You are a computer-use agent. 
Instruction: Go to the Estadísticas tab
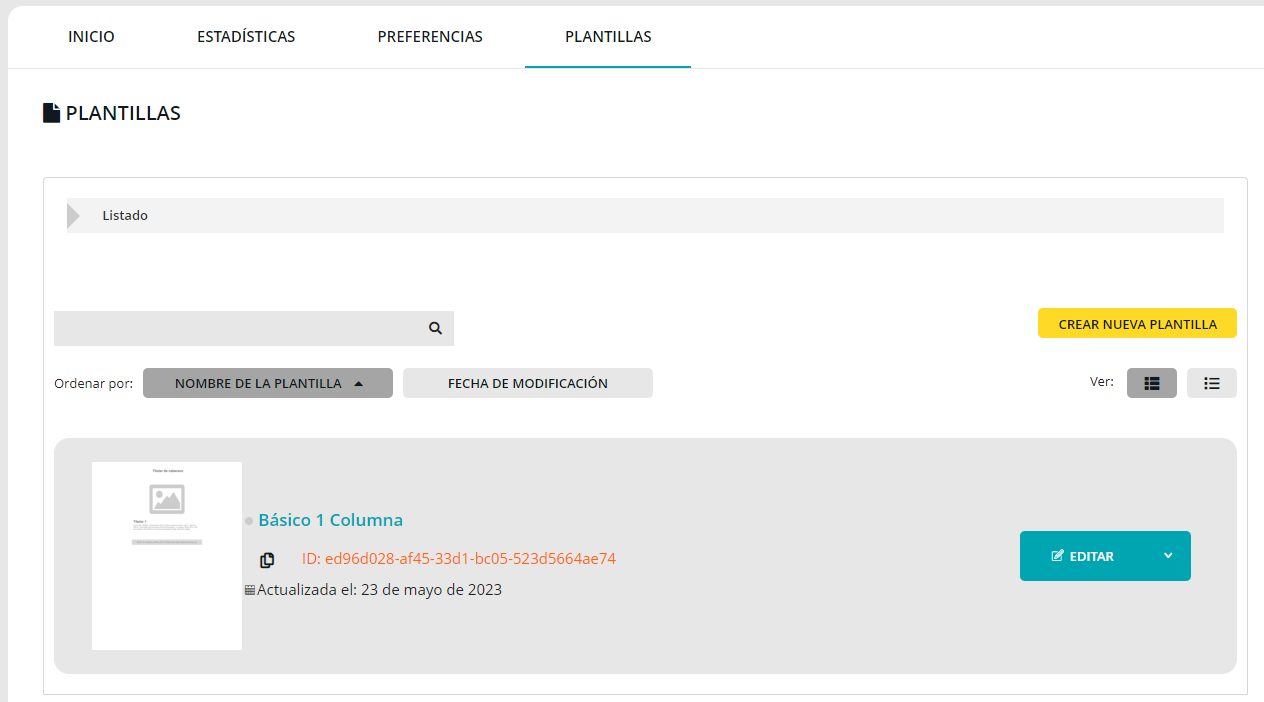[246, 37]
